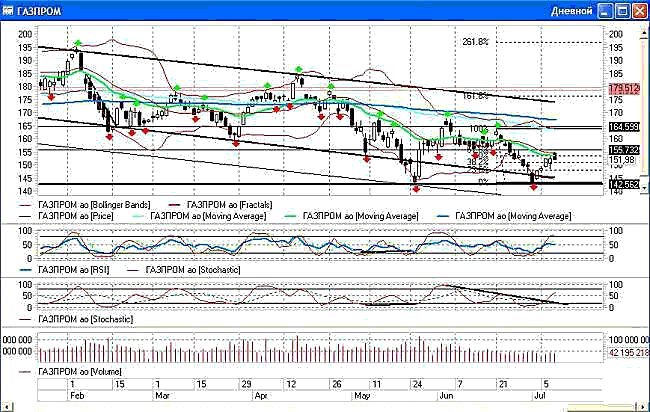Viewport: 650px width, 412px height.
Task: Click the price axis scroll-up arrow
Action: point(644,31)
